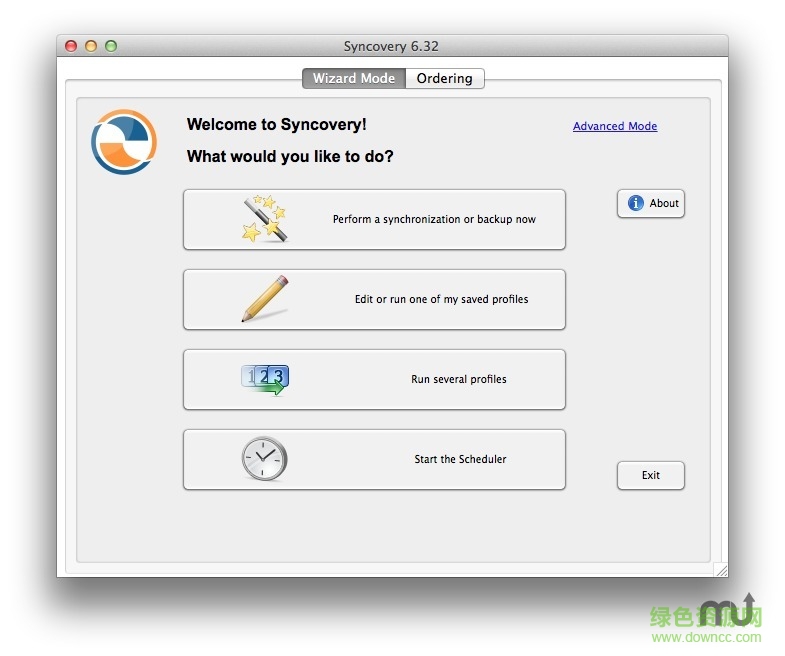The image size is (785, 656).
Task: Exit the Syncovery application
Action: pos(651,475)
